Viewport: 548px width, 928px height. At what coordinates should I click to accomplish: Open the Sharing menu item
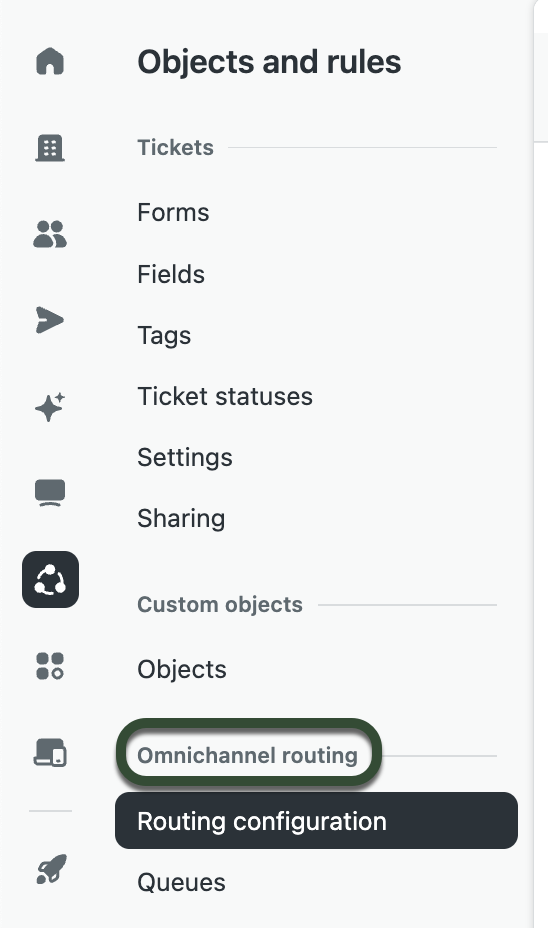[x=181, y=518]
